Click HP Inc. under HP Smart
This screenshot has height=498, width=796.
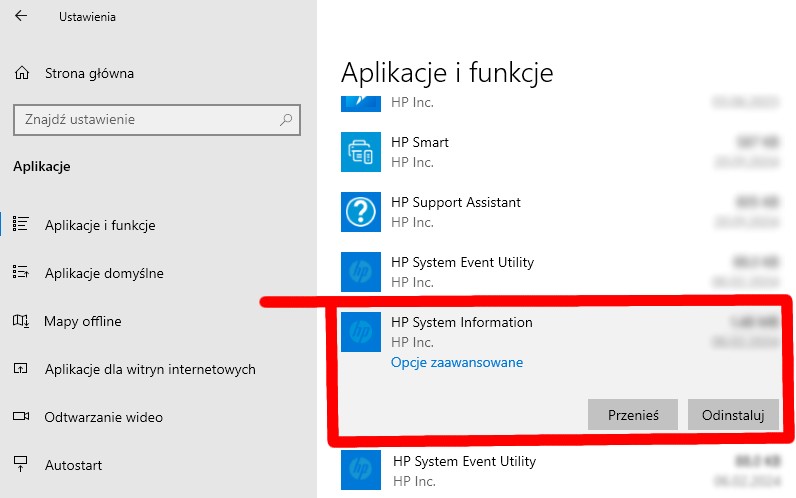[412, 162]
